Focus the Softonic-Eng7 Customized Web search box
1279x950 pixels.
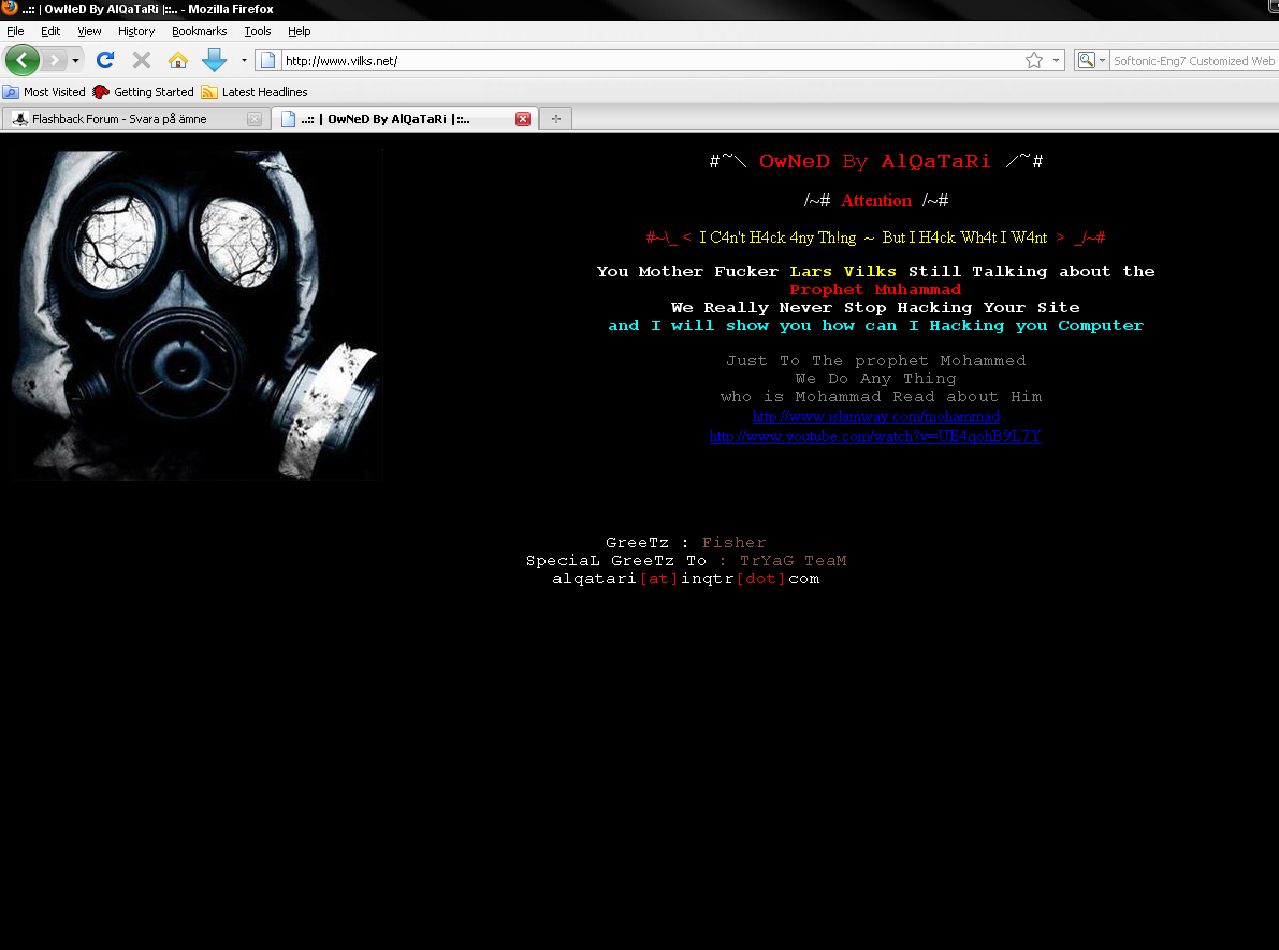tap(1193, 61)
